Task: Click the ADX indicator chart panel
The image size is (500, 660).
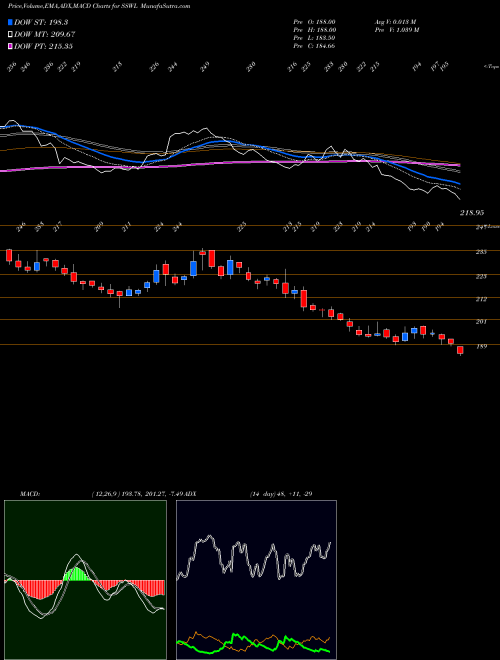Action: pos(256,580)
